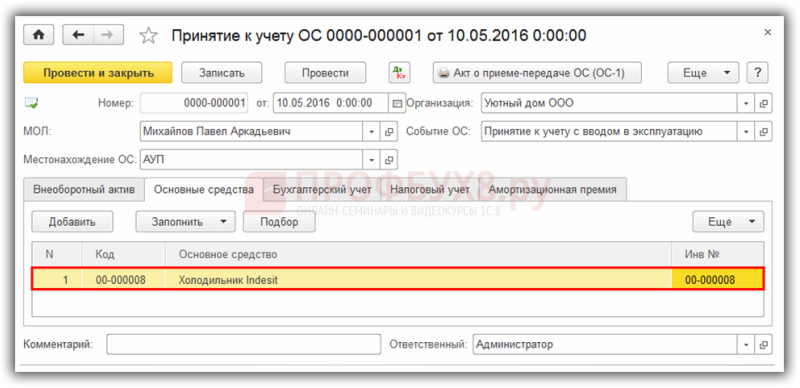Go back with the left arrow
This screenshot has height=388, width=800.
coord(78,35)
